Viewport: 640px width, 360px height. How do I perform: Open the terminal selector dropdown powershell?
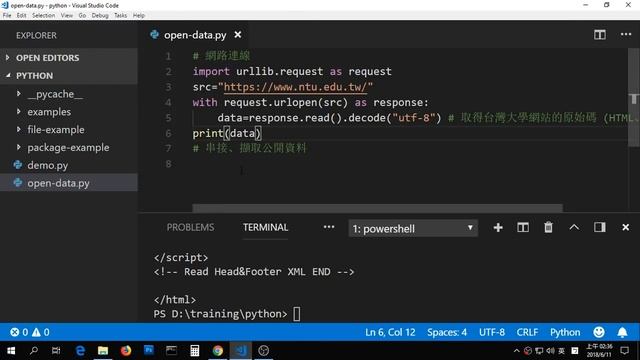[413, 228]
